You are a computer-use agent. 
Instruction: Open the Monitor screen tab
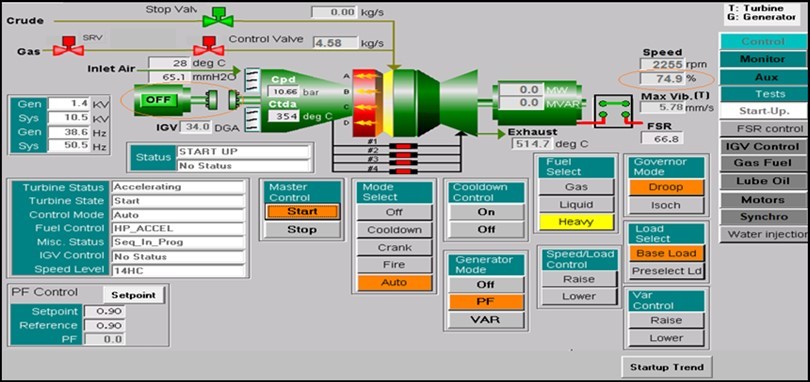point(762,59)
